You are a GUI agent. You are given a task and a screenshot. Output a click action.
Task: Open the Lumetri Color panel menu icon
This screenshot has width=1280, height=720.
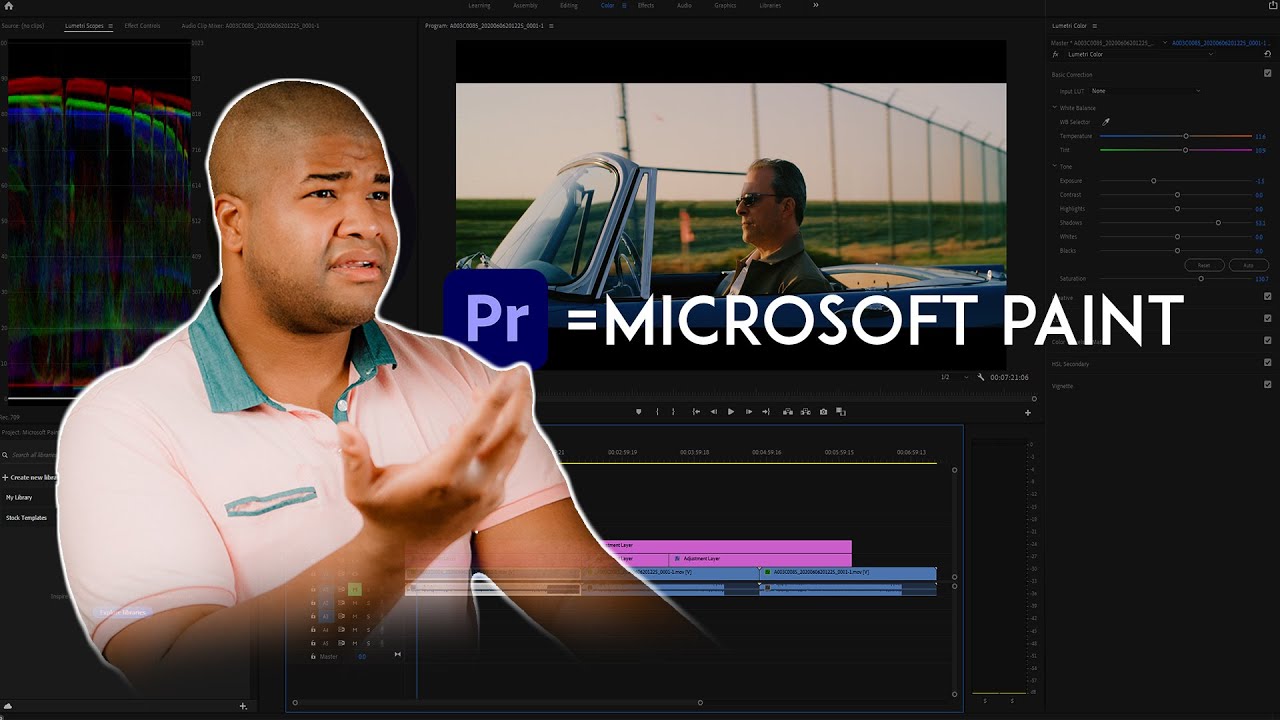(x=1096, y=25)
